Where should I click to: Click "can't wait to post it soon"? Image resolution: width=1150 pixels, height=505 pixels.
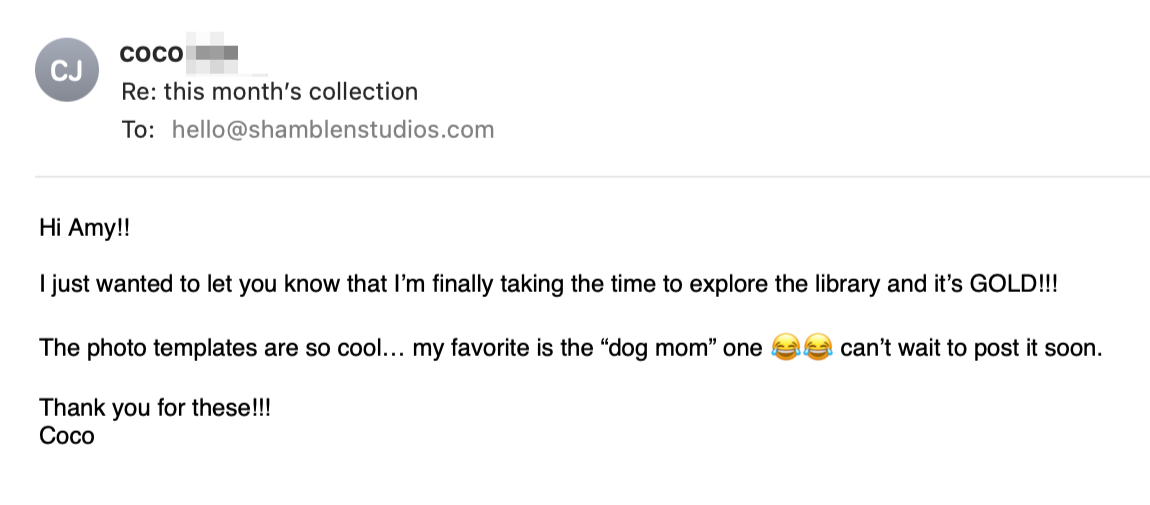(x=969, y=350)
